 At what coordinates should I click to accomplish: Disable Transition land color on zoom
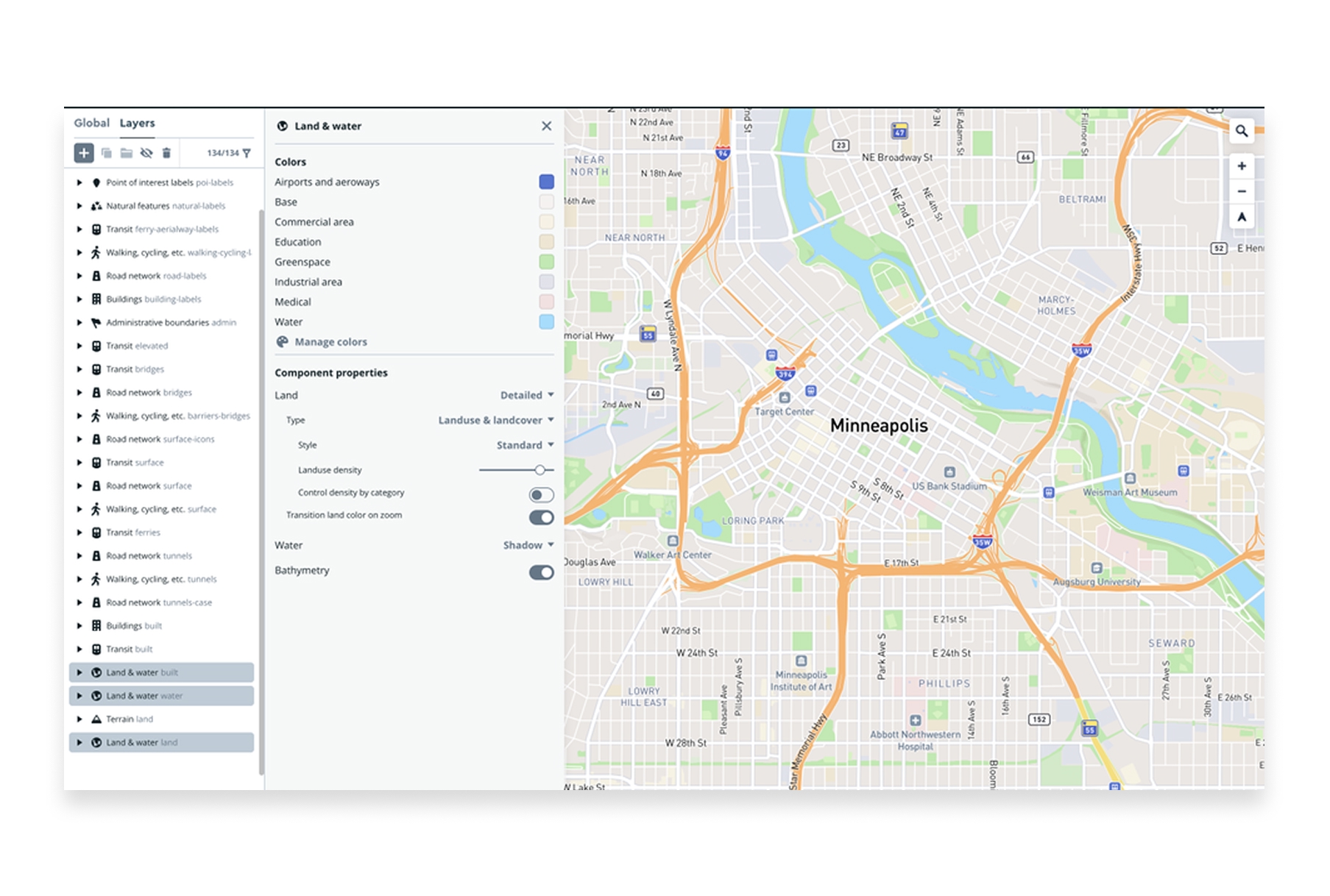(541, 517)
